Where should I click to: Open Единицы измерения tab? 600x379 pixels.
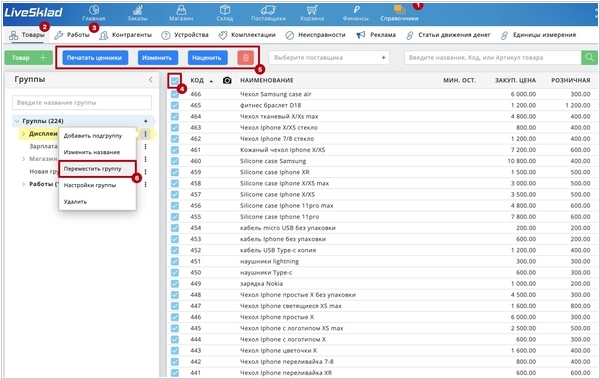[538, 35]
